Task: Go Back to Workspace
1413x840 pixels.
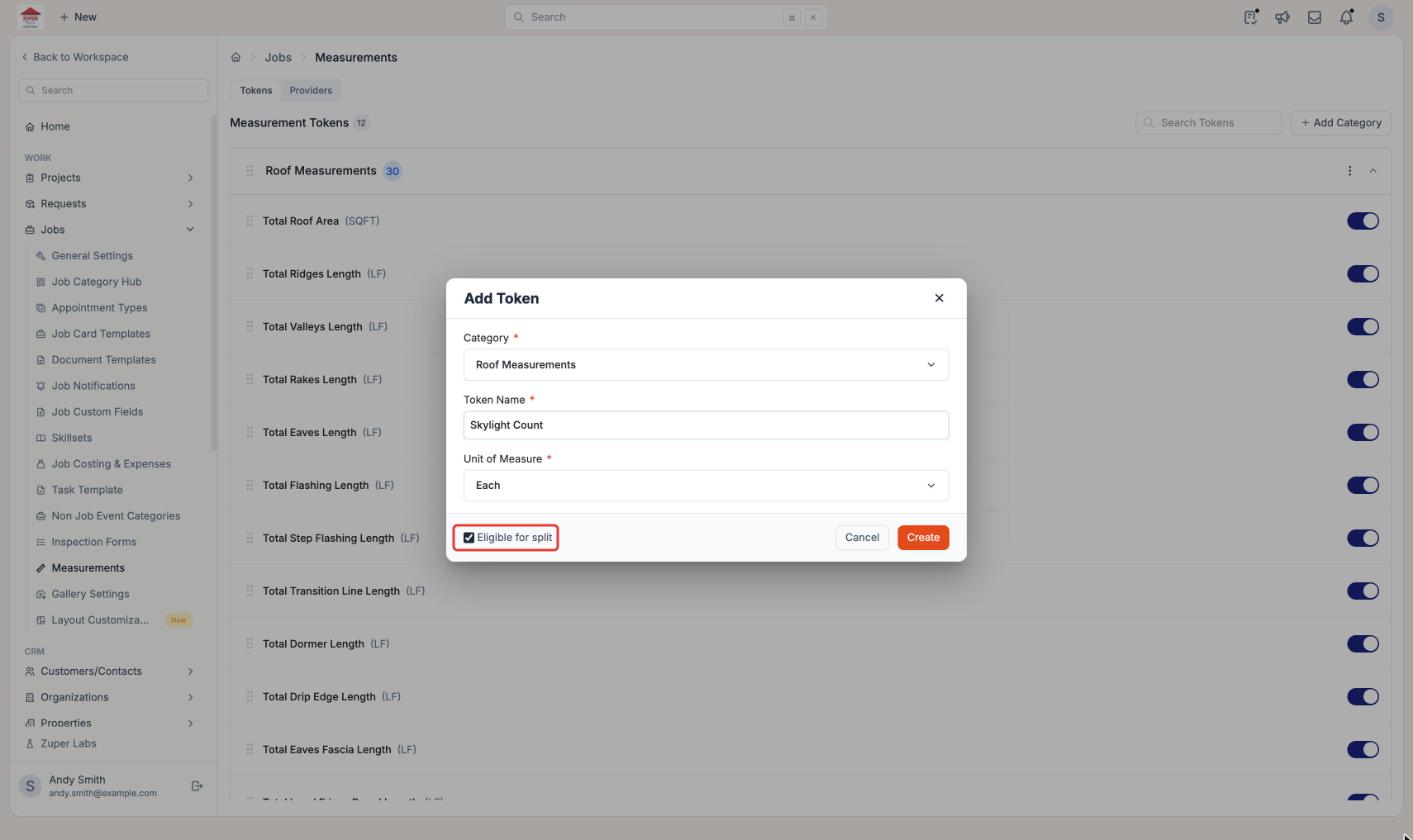Action: (x=75, y=57)
